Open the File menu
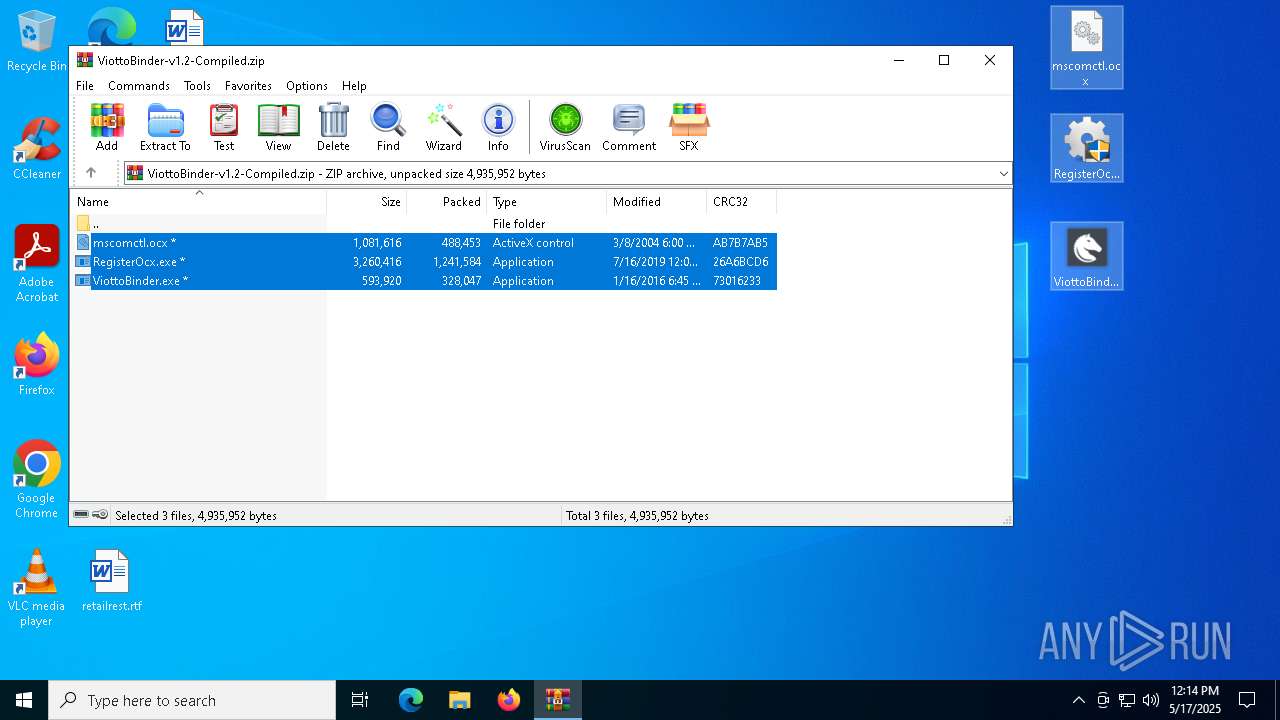This screenshot has width=1280, height=720. click(x=85, y=86)
